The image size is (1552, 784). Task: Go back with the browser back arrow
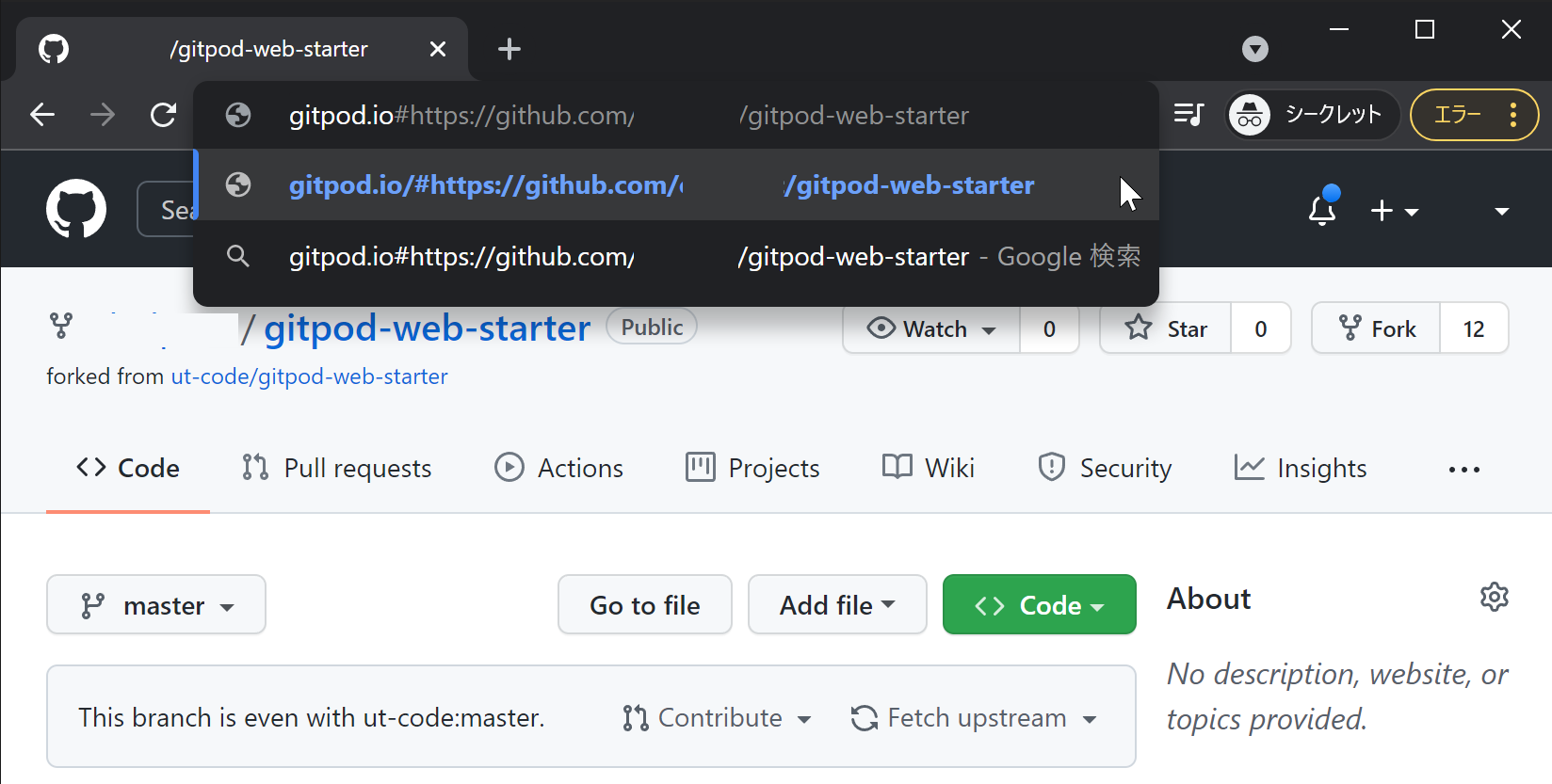click(42, 115)
